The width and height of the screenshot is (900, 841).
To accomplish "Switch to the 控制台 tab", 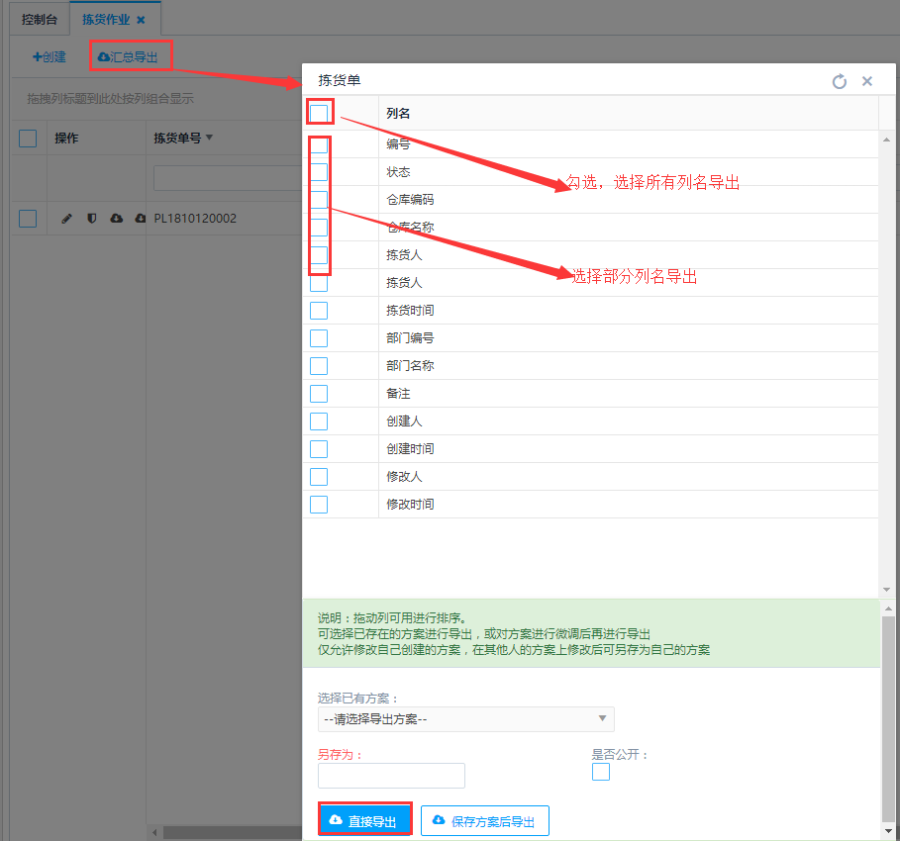I will pos(40,20).
